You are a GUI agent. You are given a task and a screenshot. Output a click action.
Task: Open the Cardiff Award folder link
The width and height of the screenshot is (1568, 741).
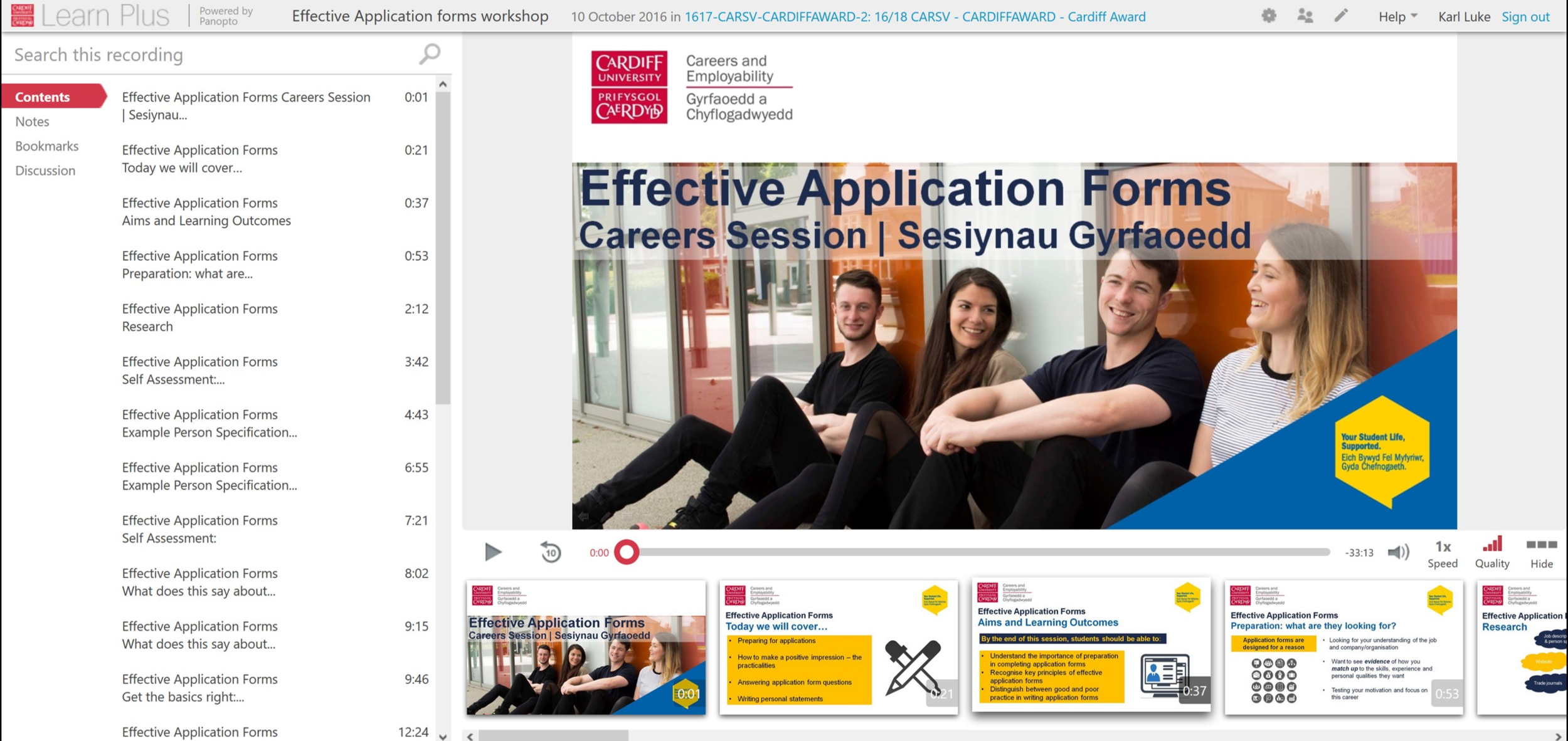[x=914, y=17]
